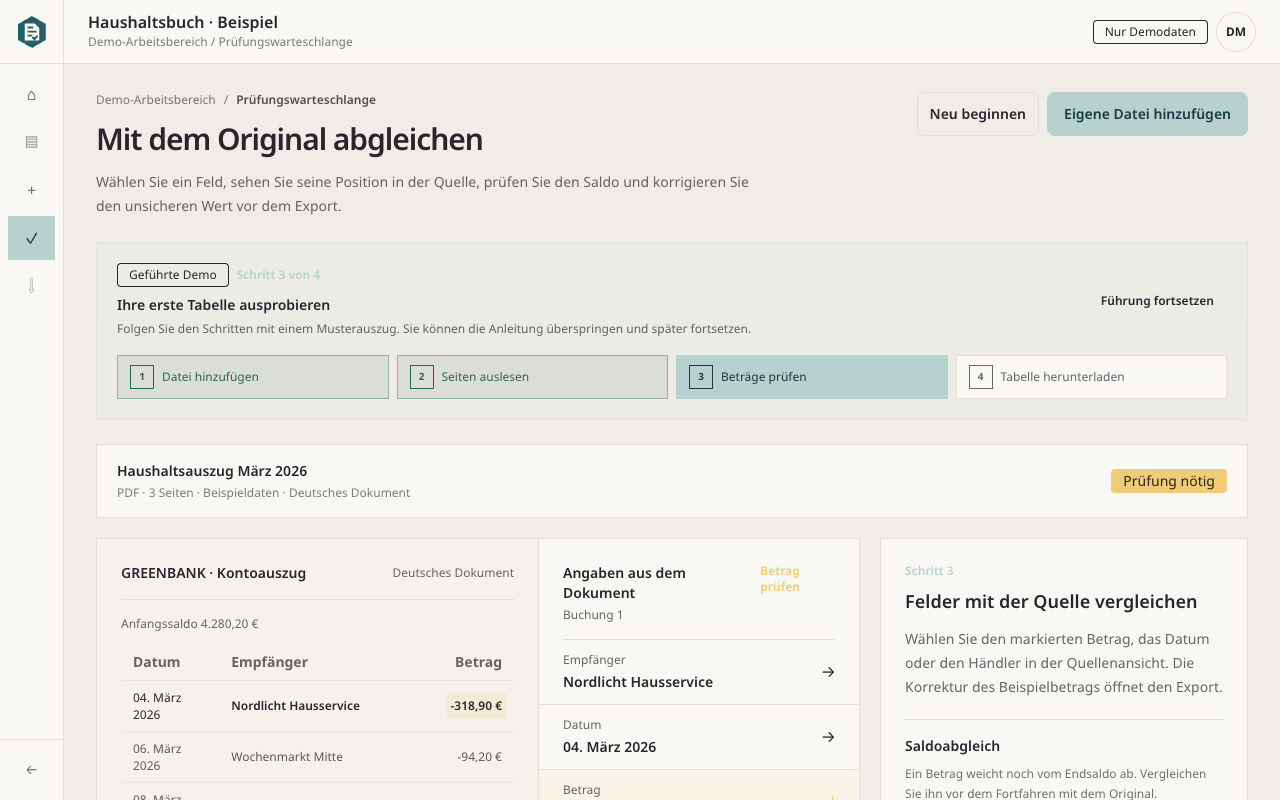
Task: Click the Schritt 3 von 4 label
Action: pyautogui.click(x=278, y=275)
